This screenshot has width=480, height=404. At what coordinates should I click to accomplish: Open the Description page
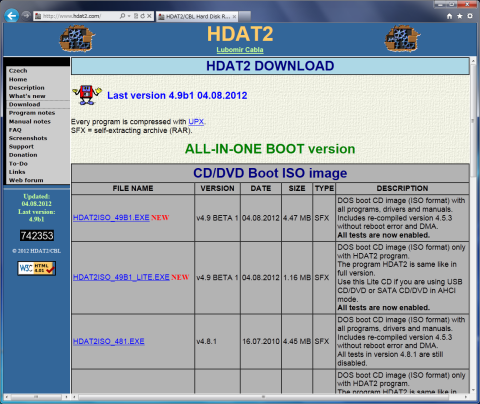pos(27,88)
